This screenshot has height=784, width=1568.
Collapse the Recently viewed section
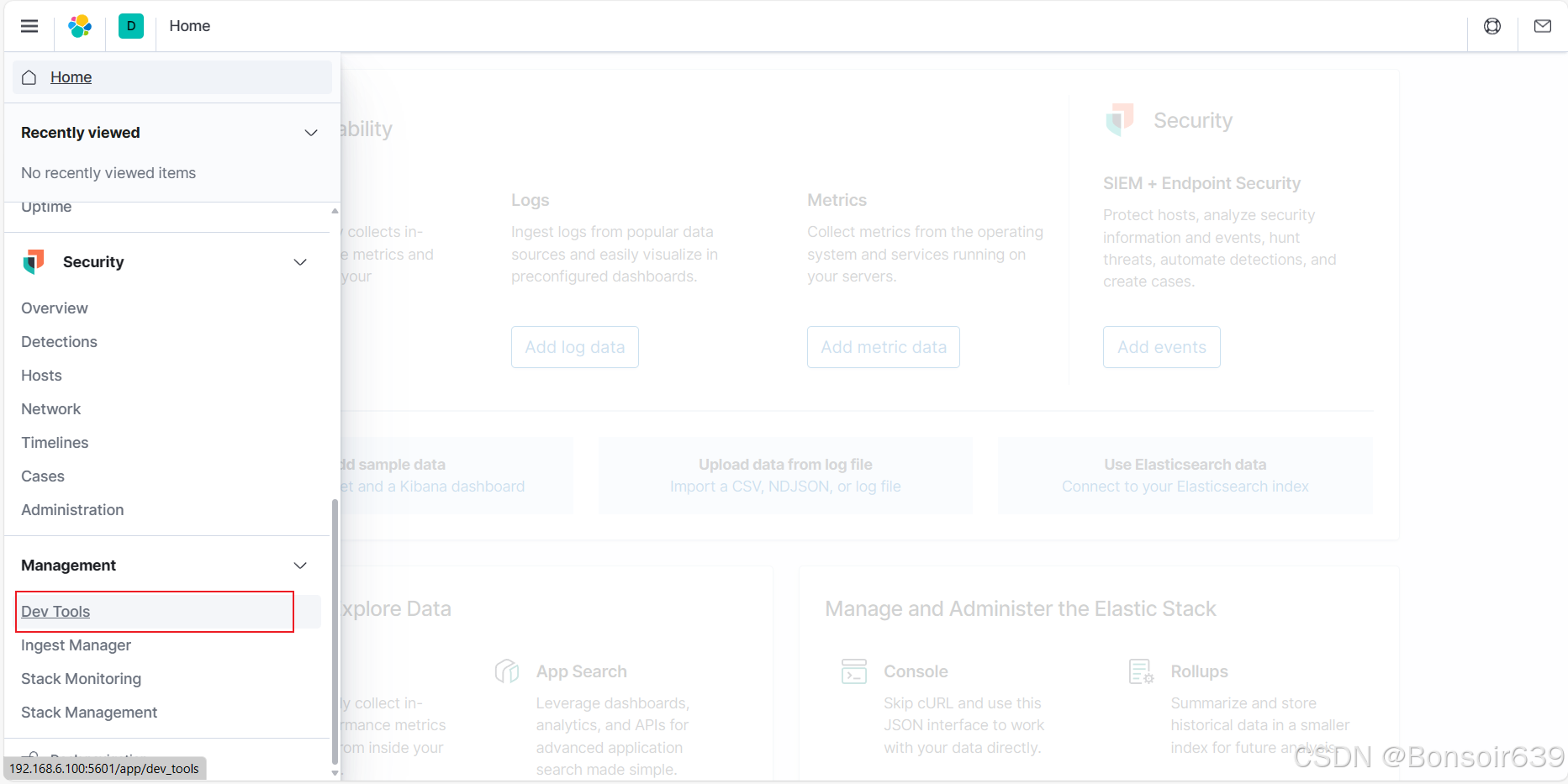(311, 133)
